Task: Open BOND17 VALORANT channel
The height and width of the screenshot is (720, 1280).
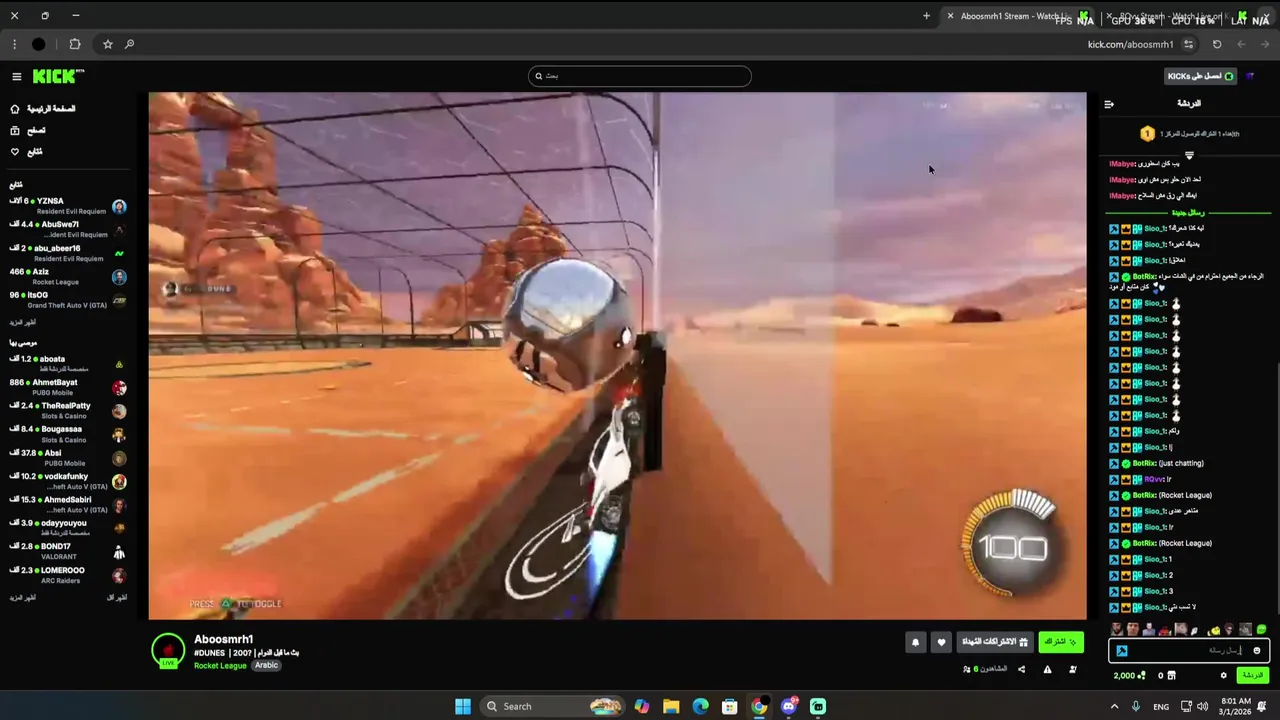Action: (x=68, y=551)
